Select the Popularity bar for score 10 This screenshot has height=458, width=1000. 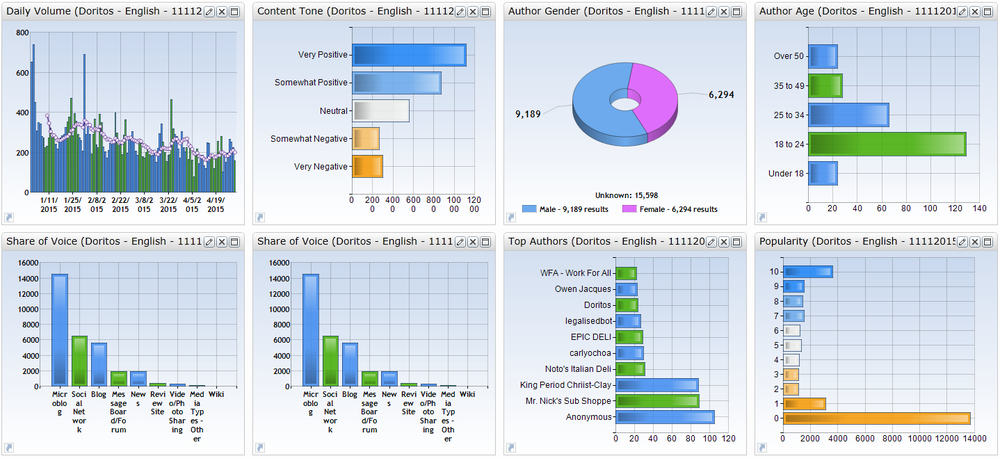(808, 272)
